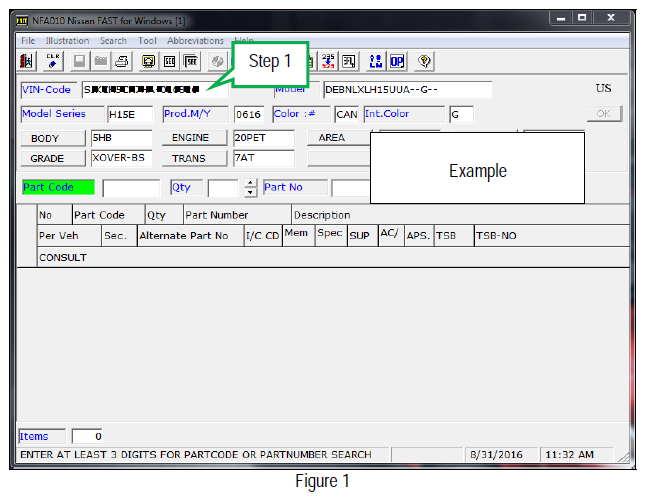Click the ENGINE button
This screenshot has height=501, width=646.
click(194, 138)
